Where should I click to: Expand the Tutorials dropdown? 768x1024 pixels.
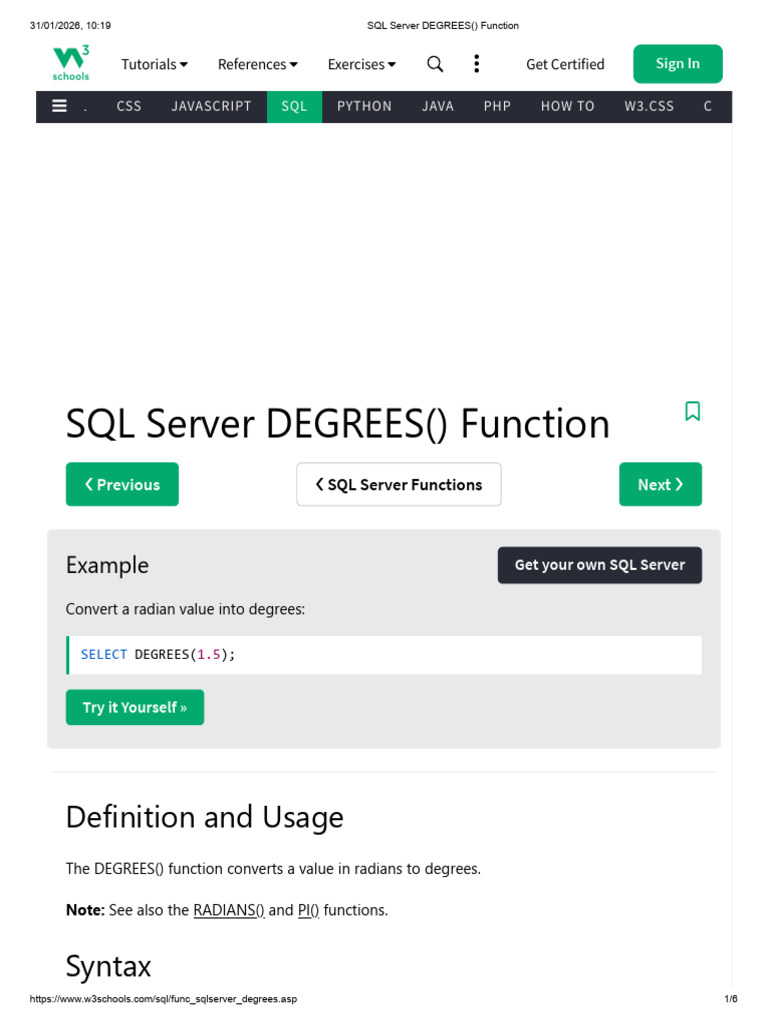pos(154,64)
